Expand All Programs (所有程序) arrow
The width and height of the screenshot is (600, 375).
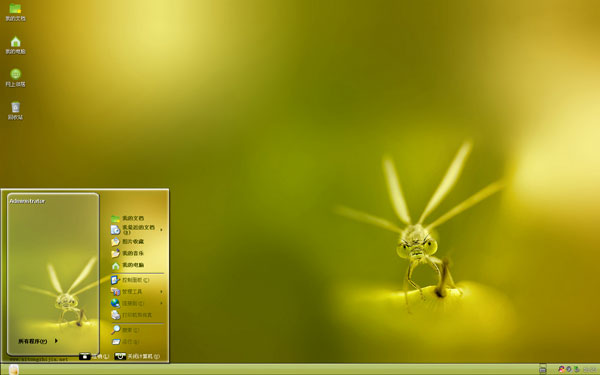pyautogui.click(x=56, y=341)
